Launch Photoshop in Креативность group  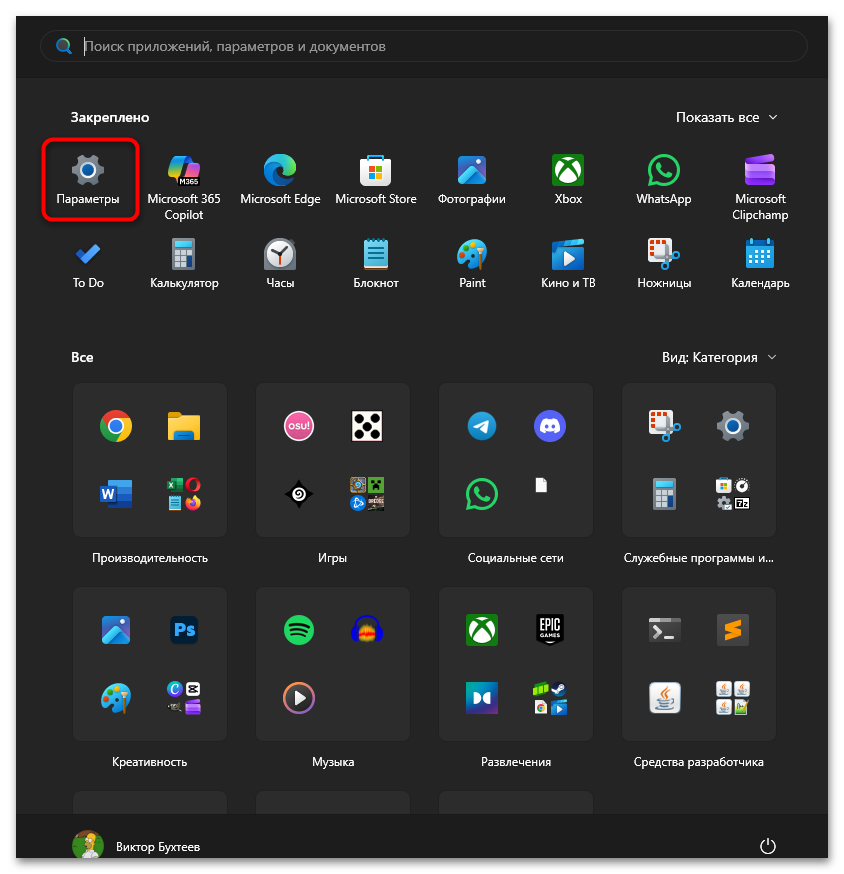tap(184, 630)
